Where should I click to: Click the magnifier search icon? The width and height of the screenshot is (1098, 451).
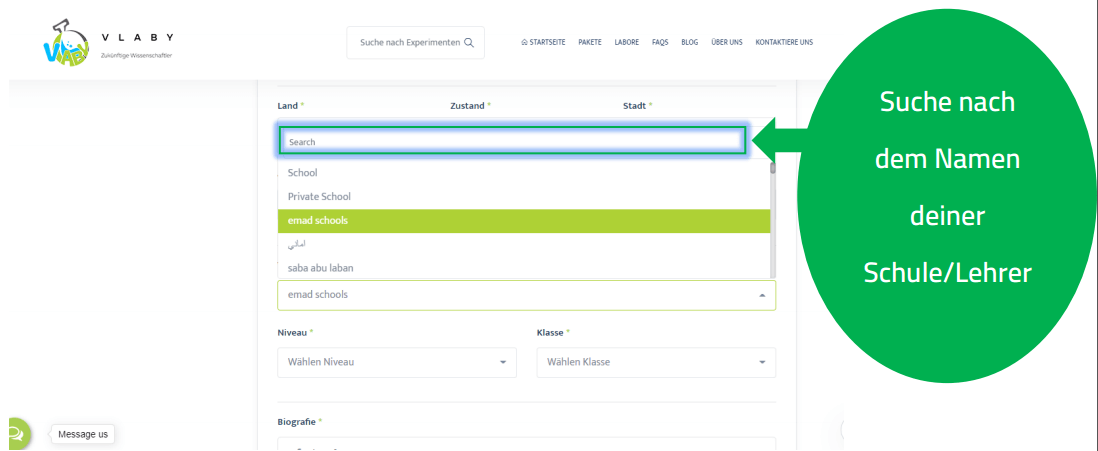point(469,43)
